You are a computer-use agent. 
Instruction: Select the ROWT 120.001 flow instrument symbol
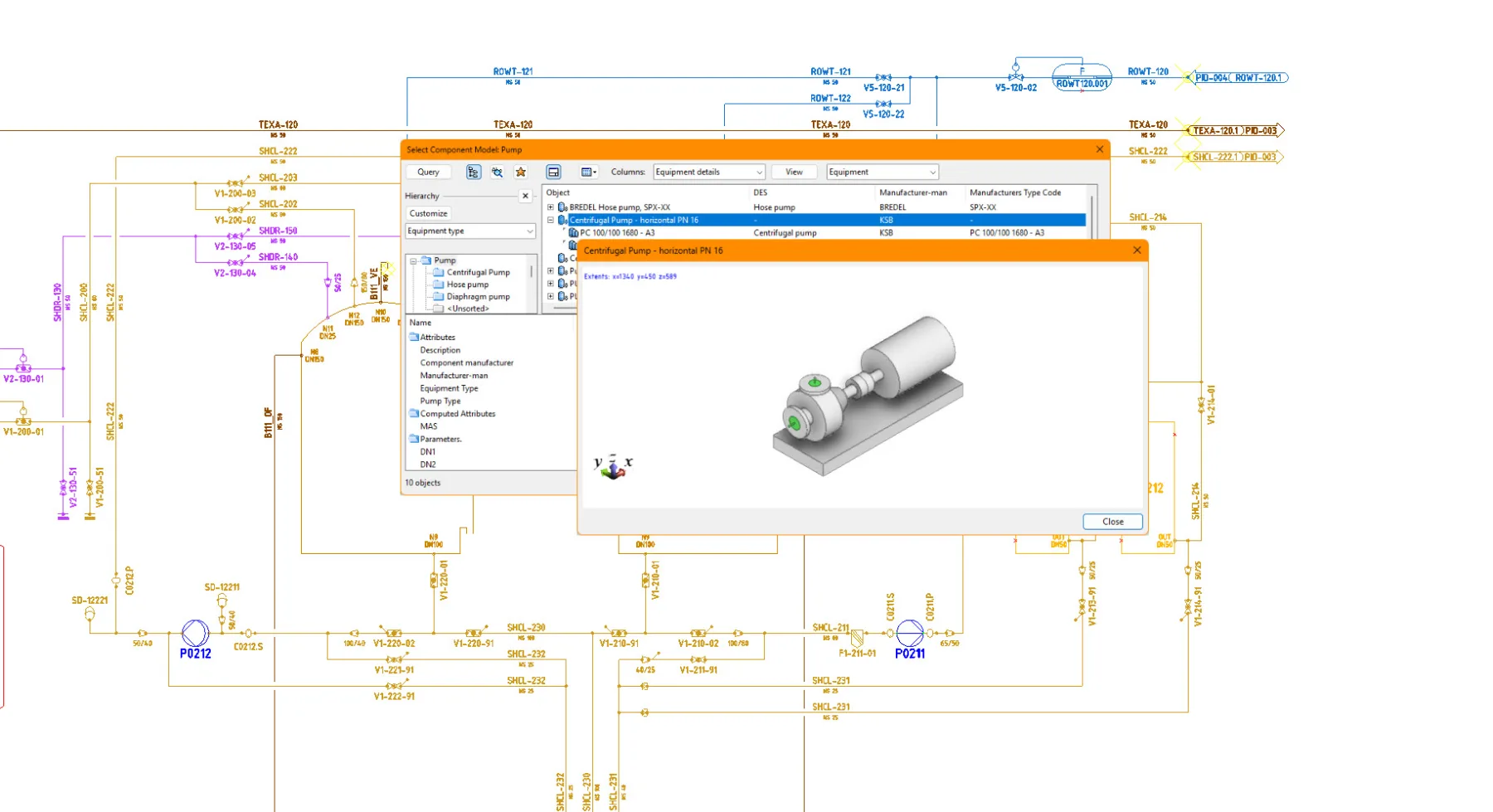pyautogui.click(x=1082, y=78)
